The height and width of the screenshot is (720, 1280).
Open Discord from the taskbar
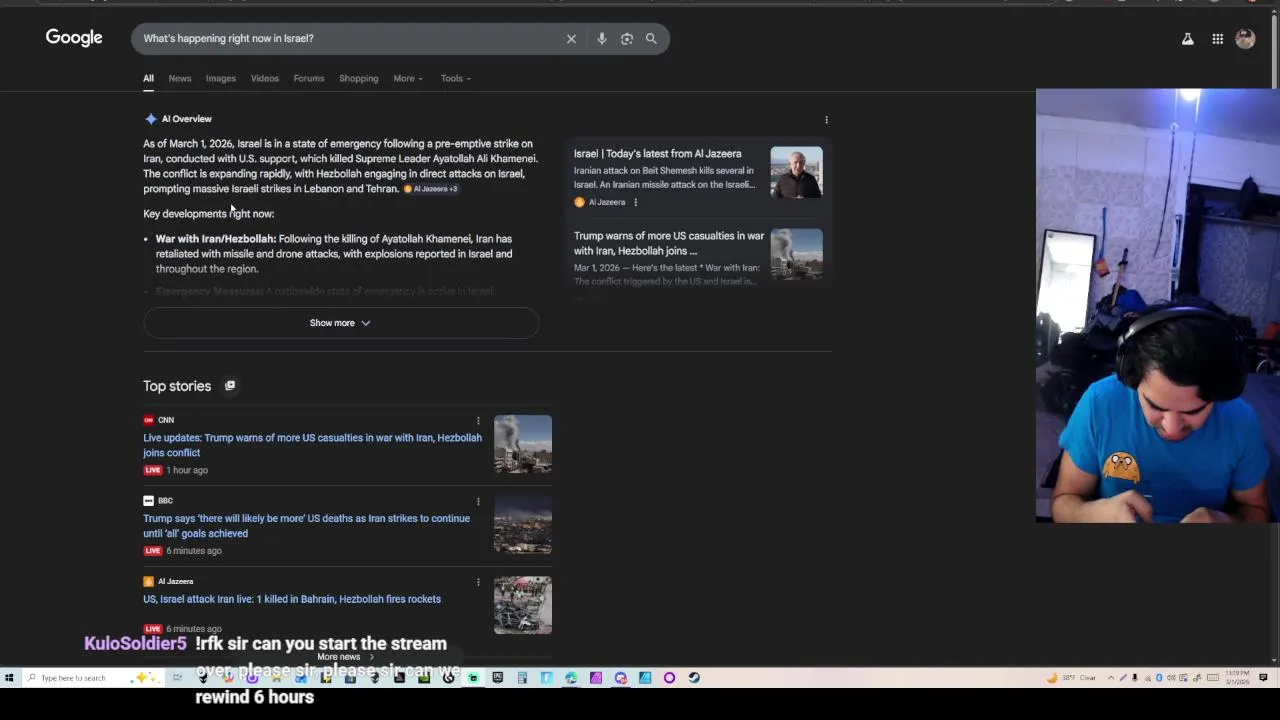pos(620,678)
